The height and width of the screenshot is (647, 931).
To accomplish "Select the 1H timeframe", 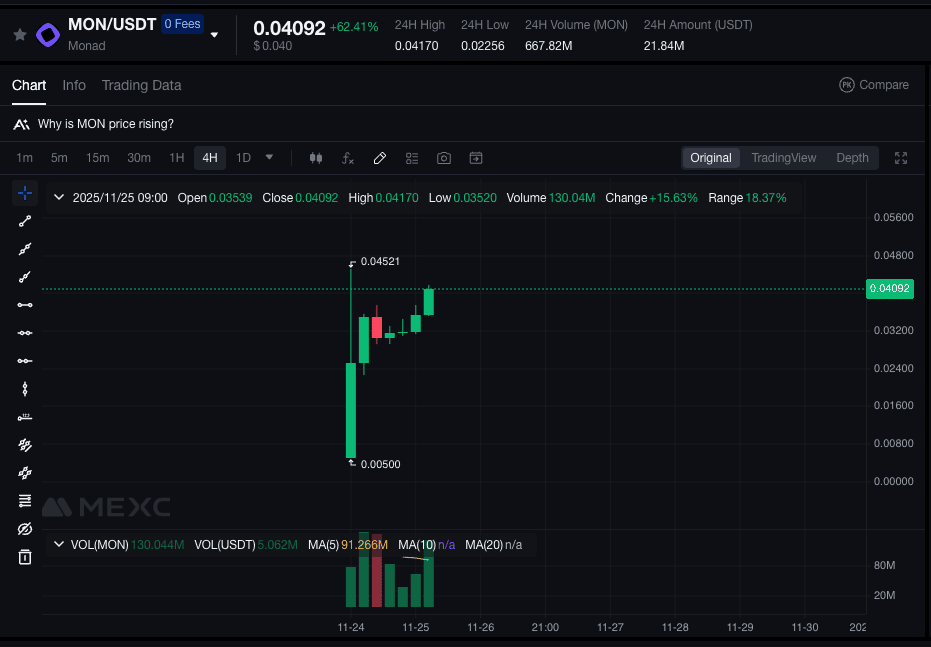I will click(176, 158).
